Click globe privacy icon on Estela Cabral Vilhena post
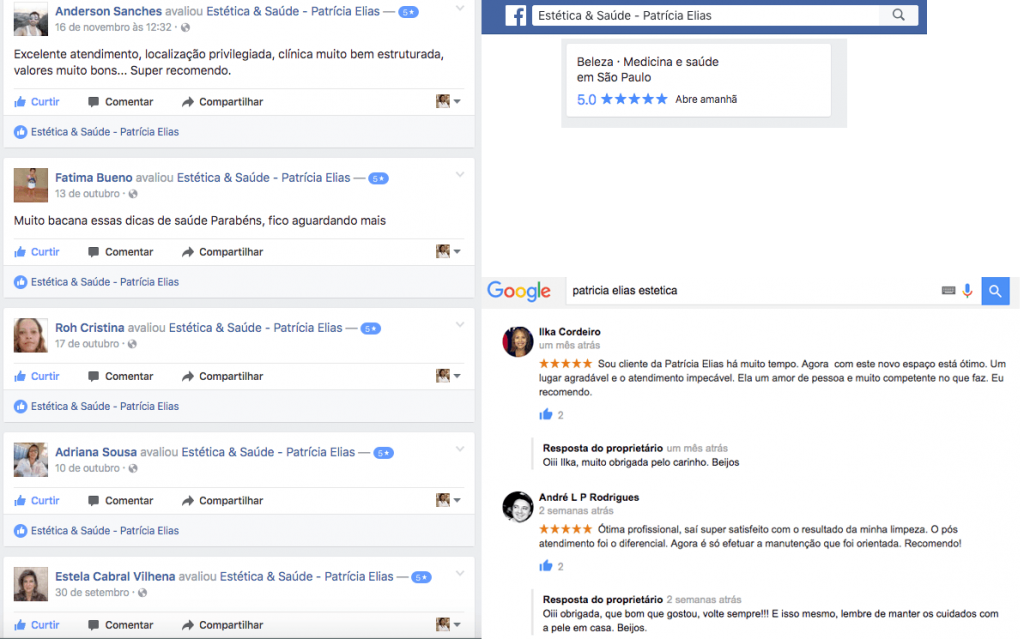This screenshot has width=1030, height=639. [142, 592]
